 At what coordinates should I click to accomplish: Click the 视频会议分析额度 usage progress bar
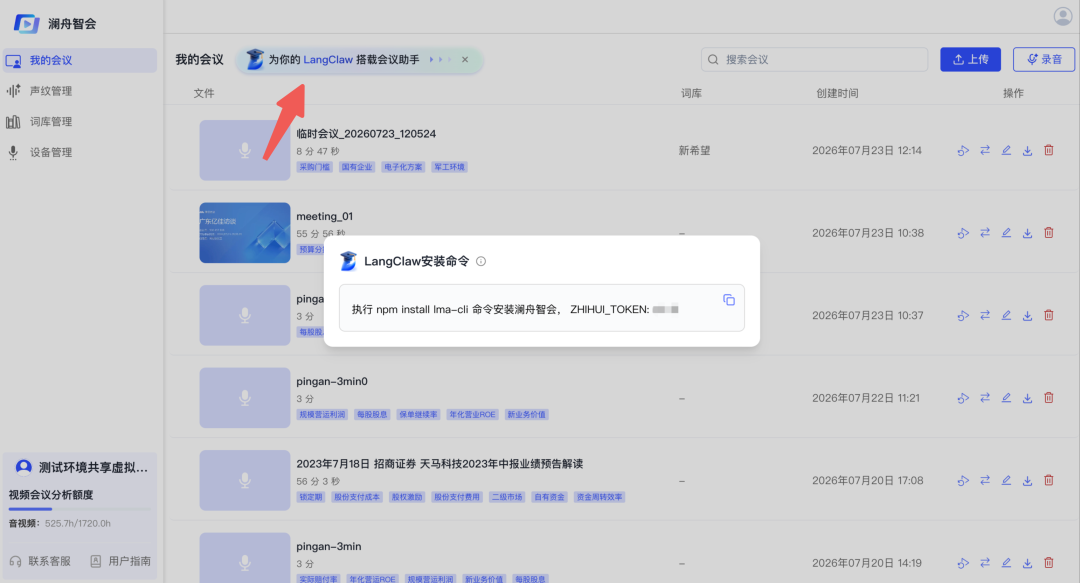[79, 509]
